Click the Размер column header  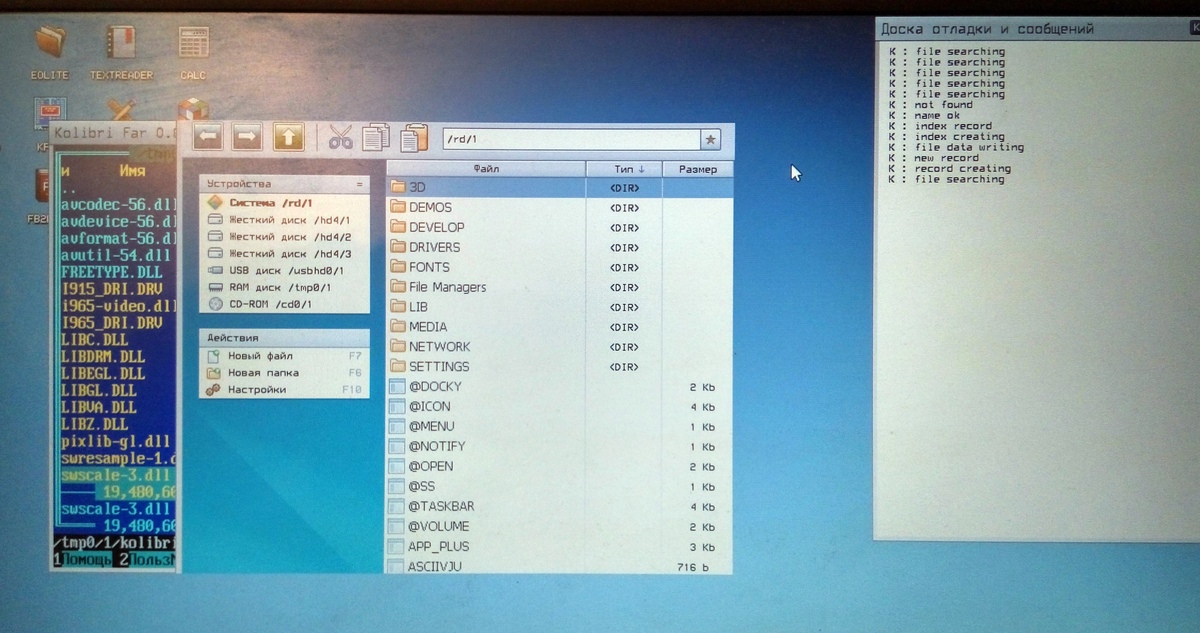(697, 169)
